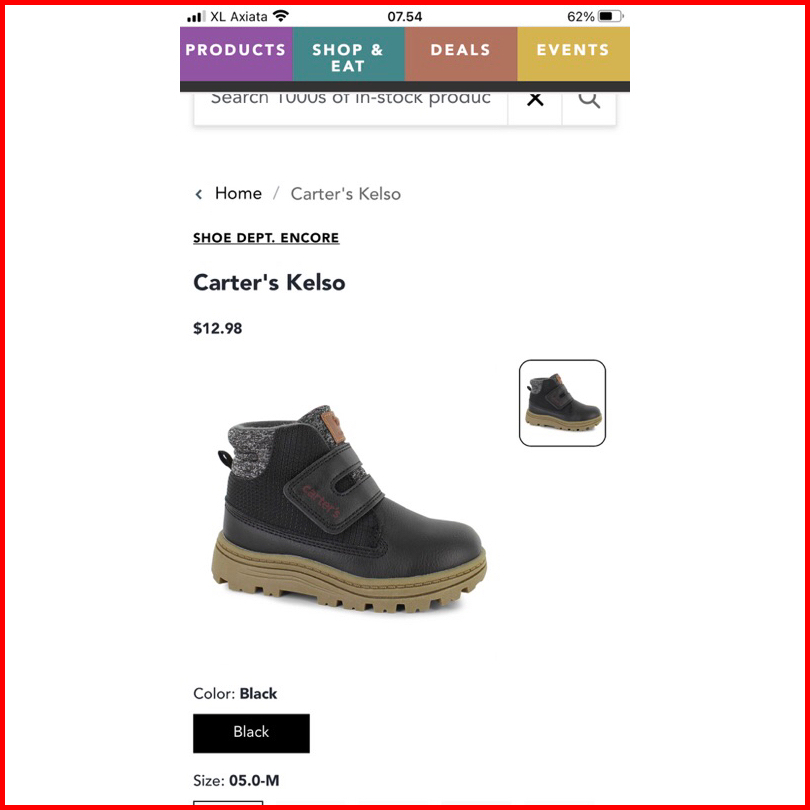Click the search magnifier icon

point(589,99)
